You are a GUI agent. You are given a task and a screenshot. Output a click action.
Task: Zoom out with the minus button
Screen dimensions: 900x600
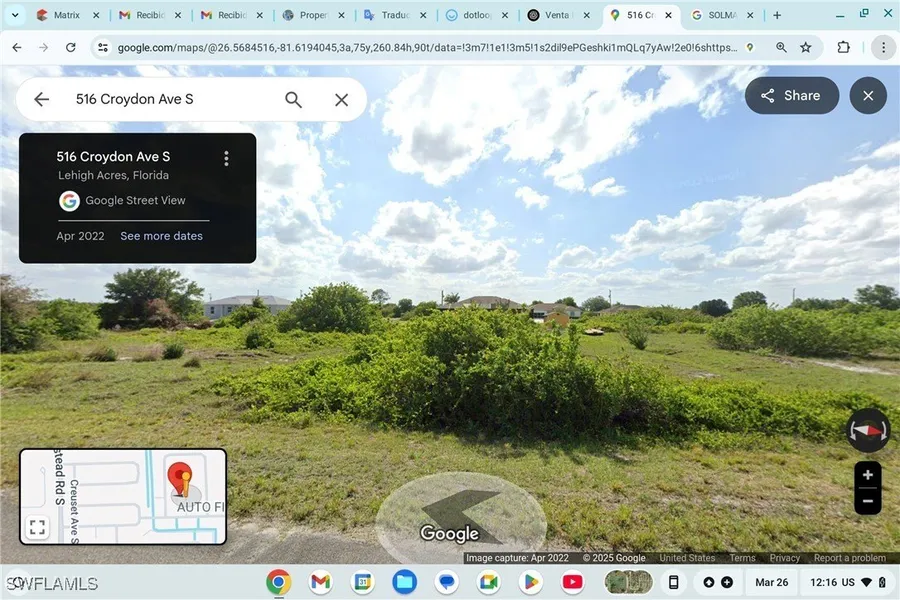(x=868, y=501)
